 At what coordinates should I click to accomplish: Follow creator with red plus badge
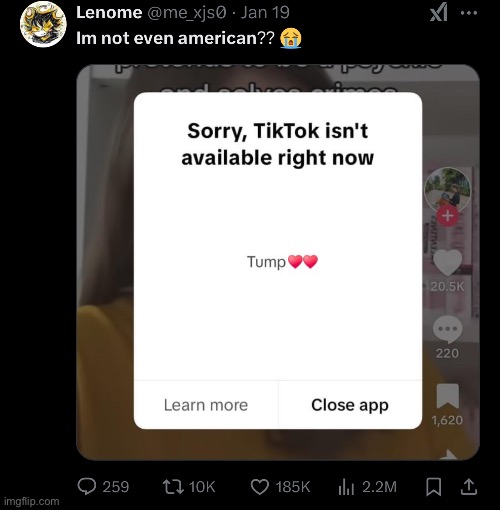click(x=447, y=216)
